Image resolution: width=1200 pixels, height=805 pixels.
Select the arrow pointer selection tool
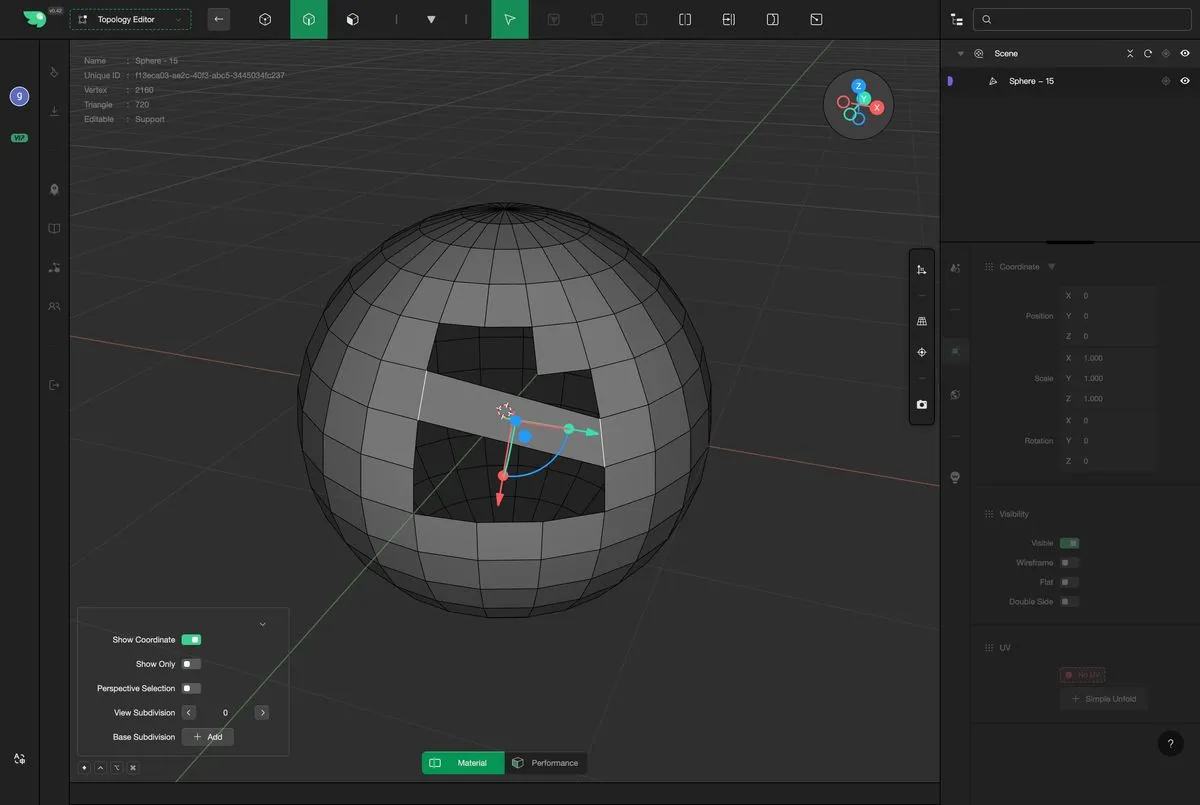click(x=510, y=19)
